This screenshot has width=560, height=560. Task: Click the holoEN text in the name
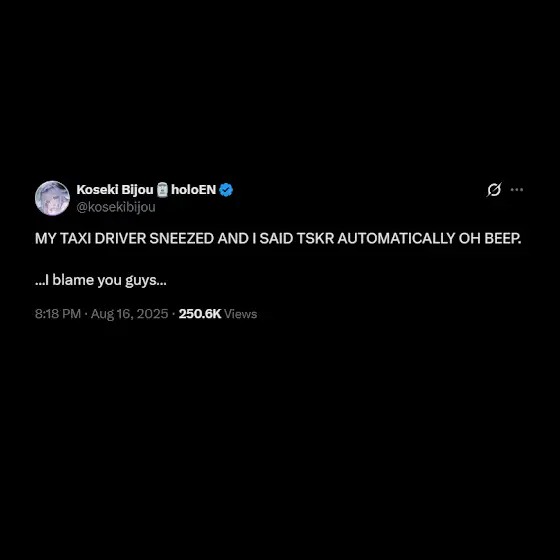pos(193,190)
